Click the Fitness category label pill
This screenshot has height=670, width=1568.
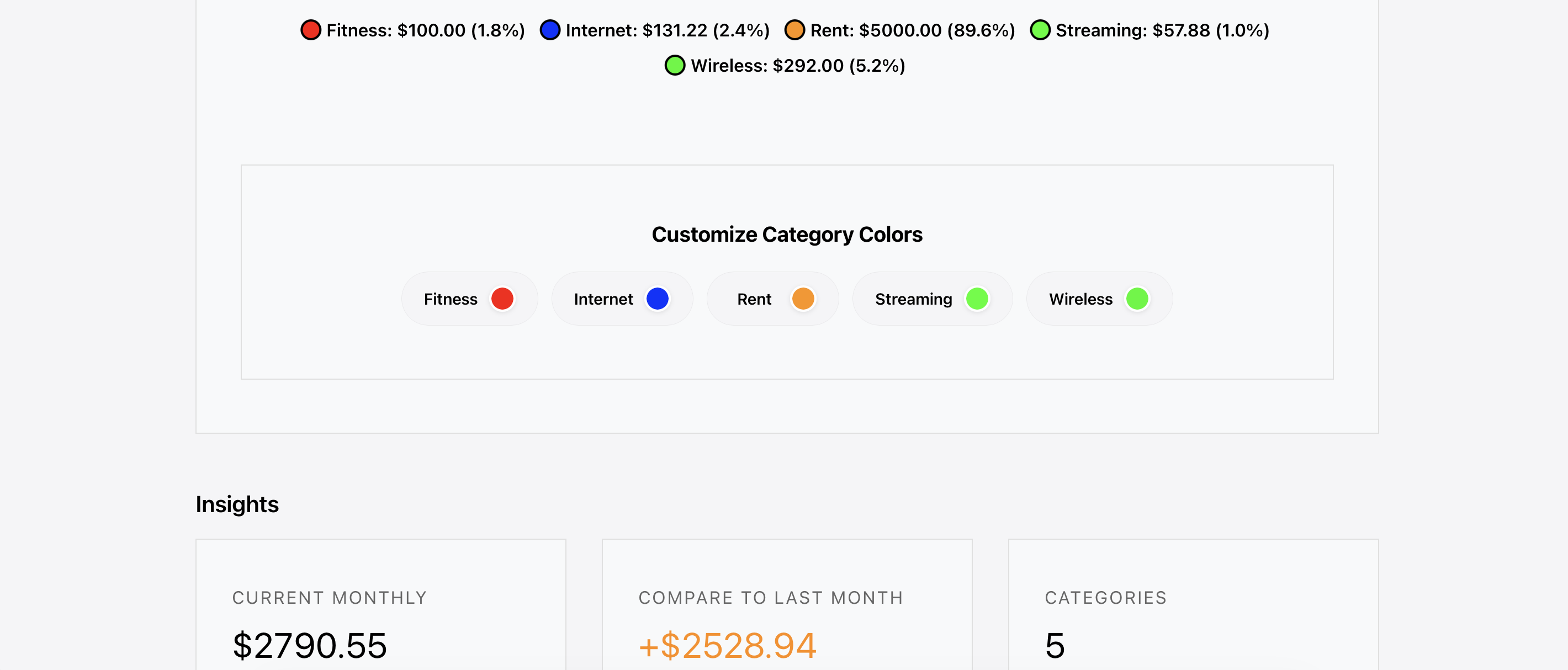(451, 299)
